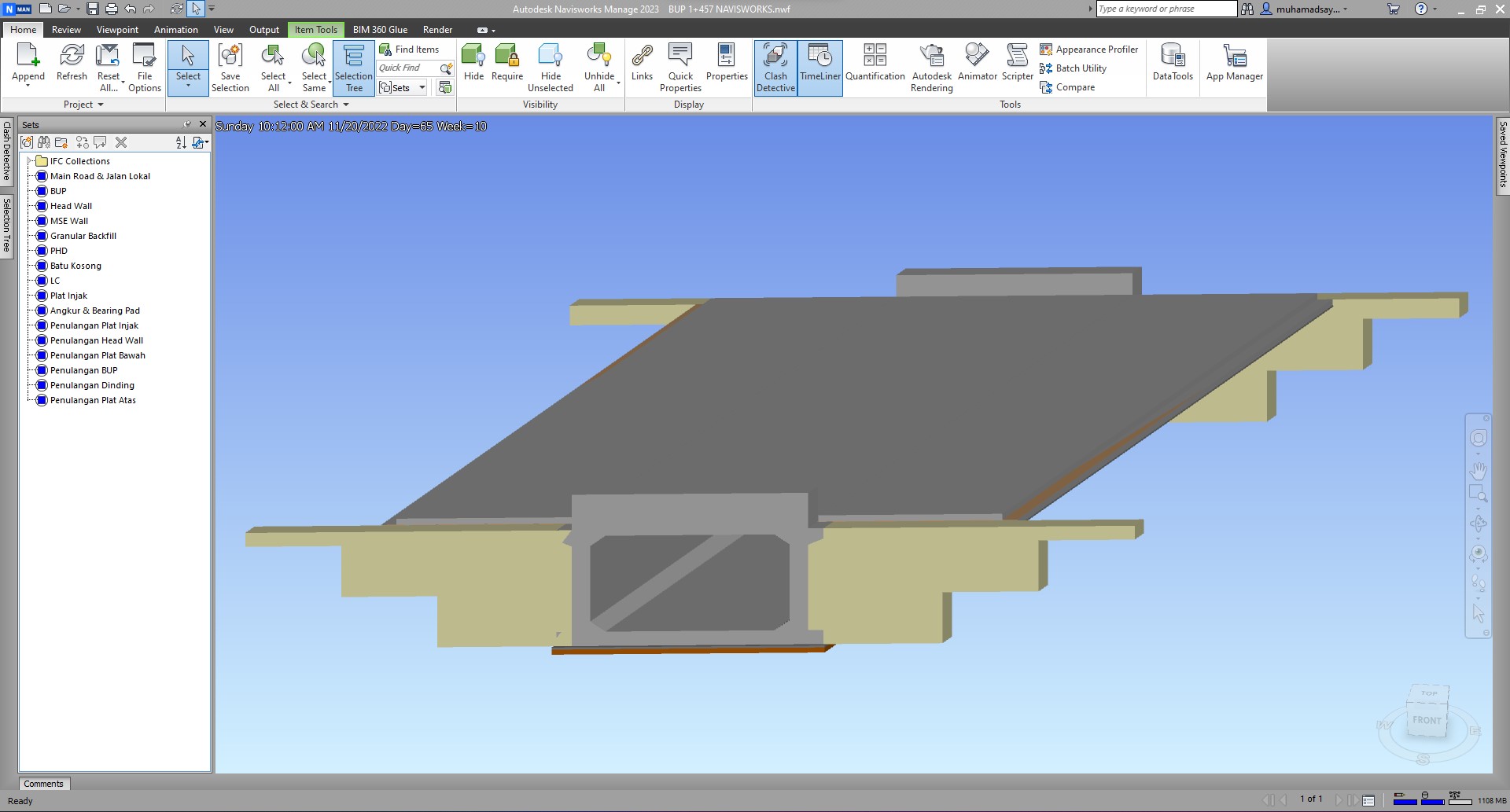The image size is (1510, 812).
Task: Open the Sets combo box in ribbon
Action: [x=403, y=87]
